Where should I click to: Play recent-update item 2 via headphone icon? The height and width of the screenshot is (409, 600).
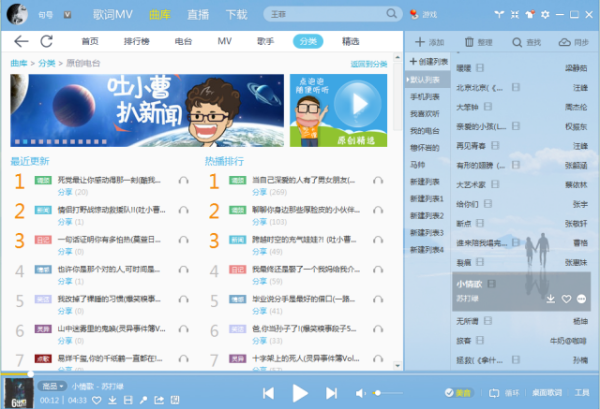pyautogui.click(x=184, y=210)
